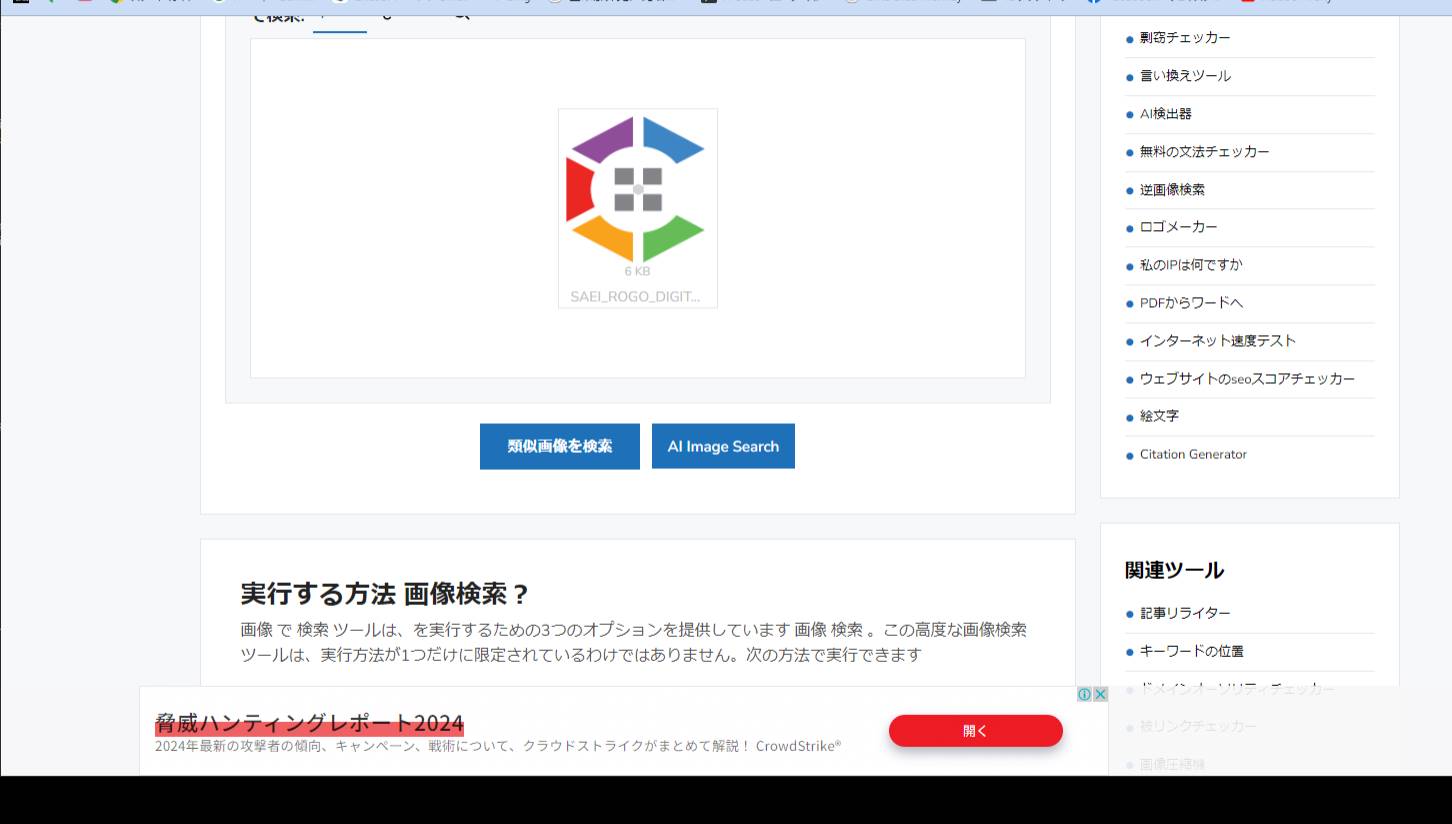Viewport: 1452px width, 824px height.
Task: Click the AI Image Search button
Action: 723,446
